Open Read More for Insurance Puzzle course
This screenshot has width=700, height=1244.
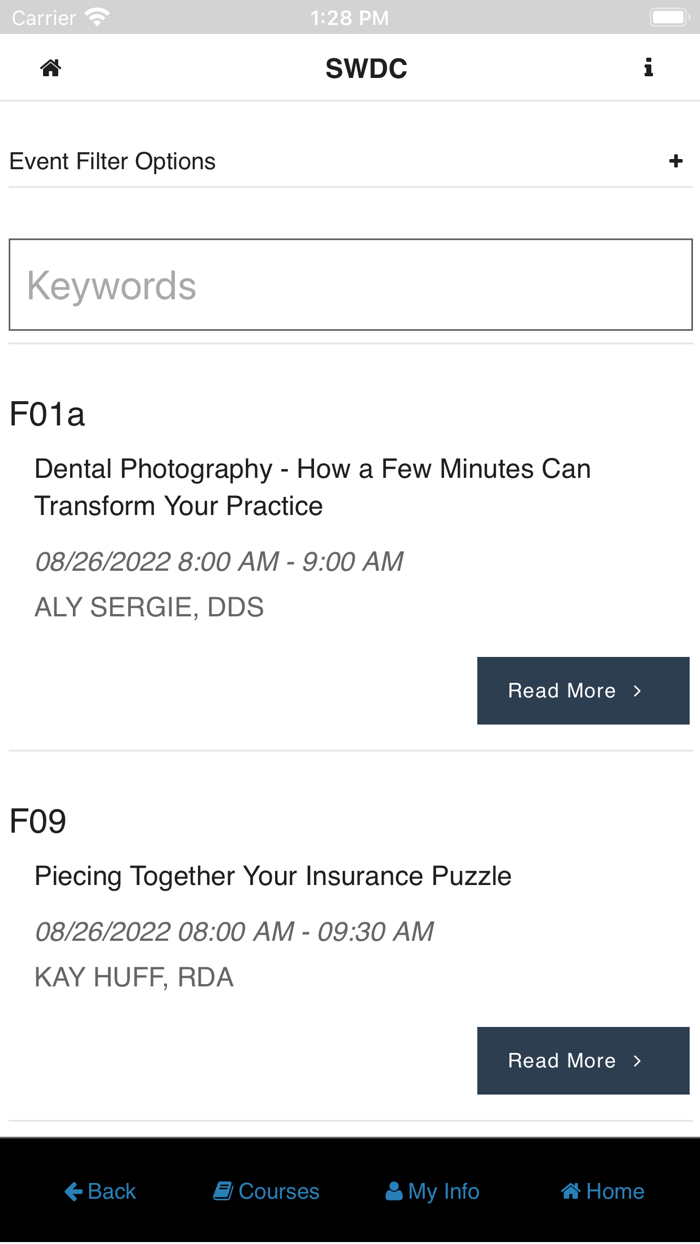(582, 1060)
